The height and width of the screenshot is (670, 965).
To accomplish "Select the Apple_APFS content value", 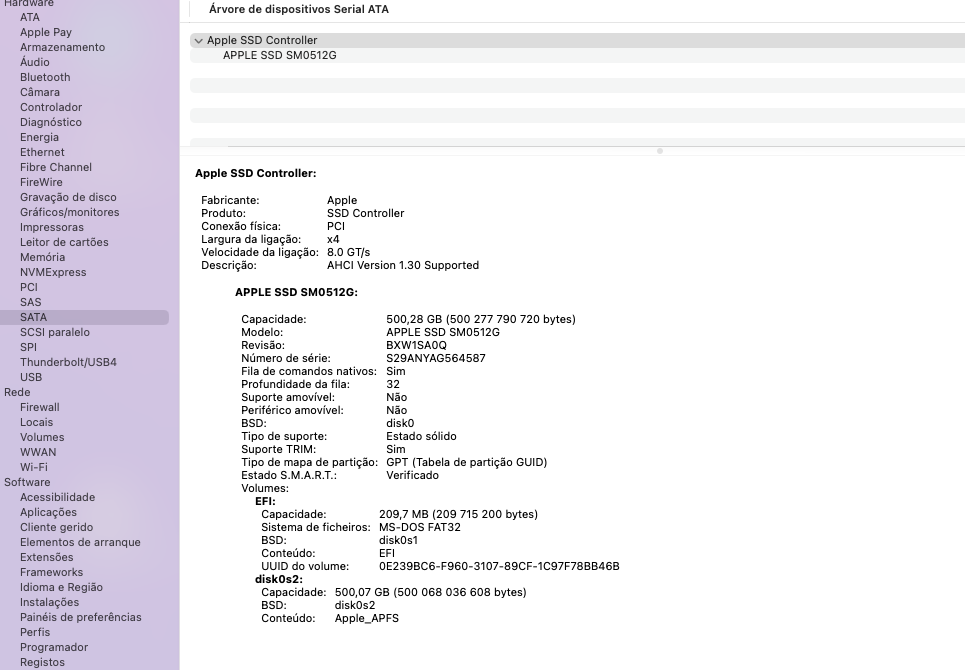I will (366, 618).
